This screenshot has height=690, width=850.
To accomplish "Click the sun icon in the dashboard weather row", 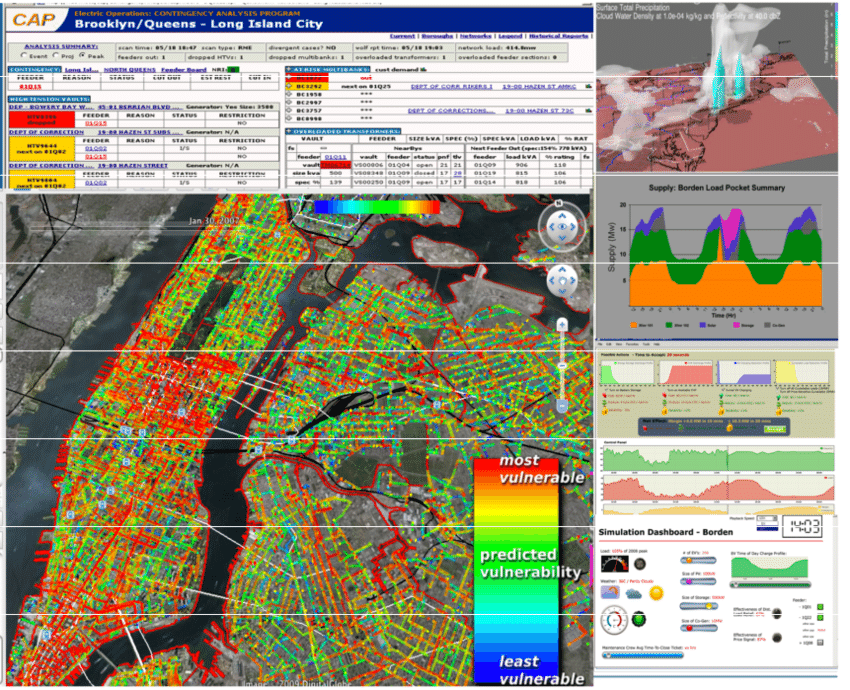I will (656, 593).
